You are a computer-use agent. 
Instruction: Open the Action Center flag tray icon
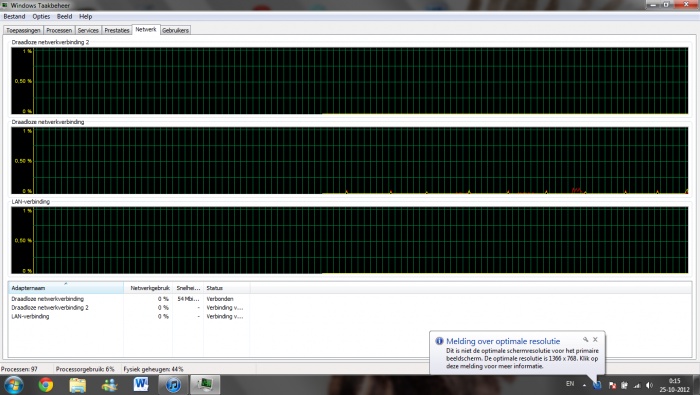tap(612, 385)
